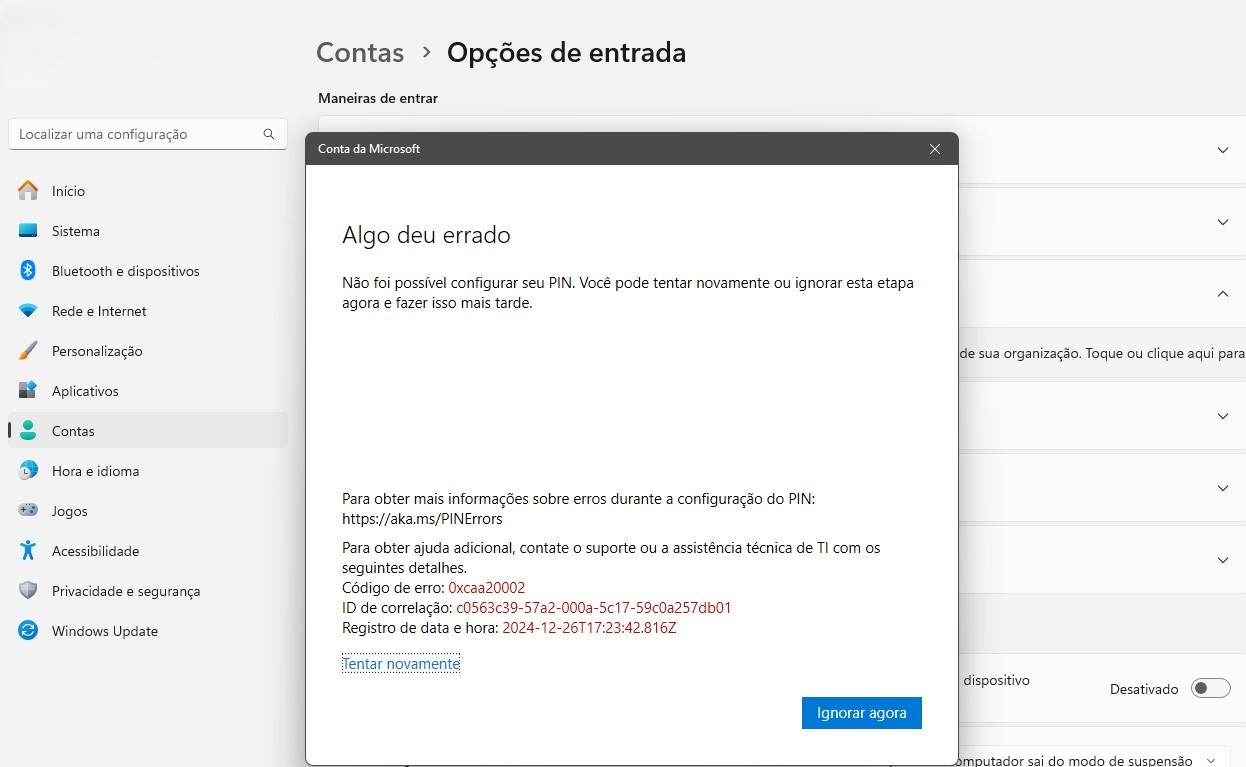The width and height of the screenshot is (1246, 767).
Task: Open Rede e Internet page
Action: 148,311
